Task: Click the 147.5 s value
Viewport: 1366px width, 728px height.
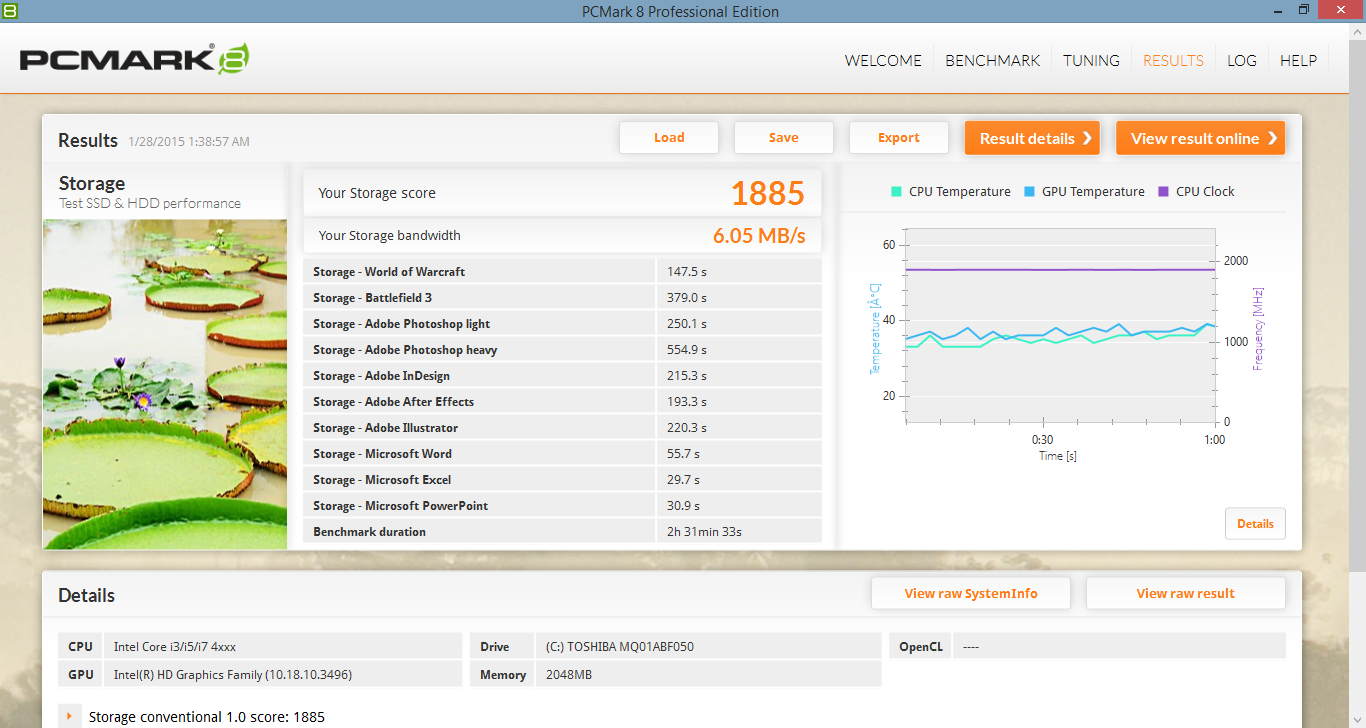Action: pos(687,272)
